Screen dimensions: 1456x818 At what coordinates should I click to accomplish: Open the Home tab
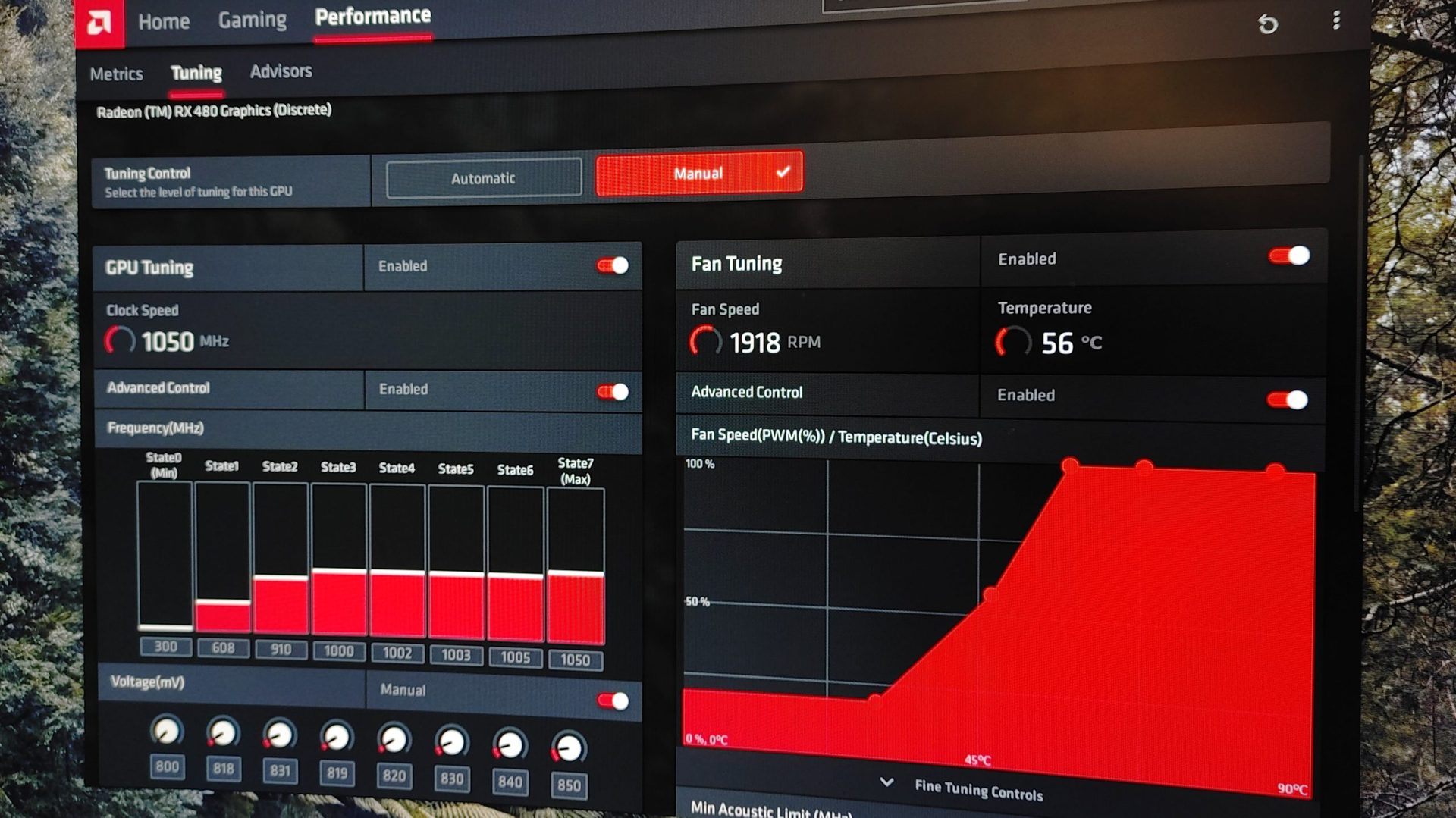[164, 21]
